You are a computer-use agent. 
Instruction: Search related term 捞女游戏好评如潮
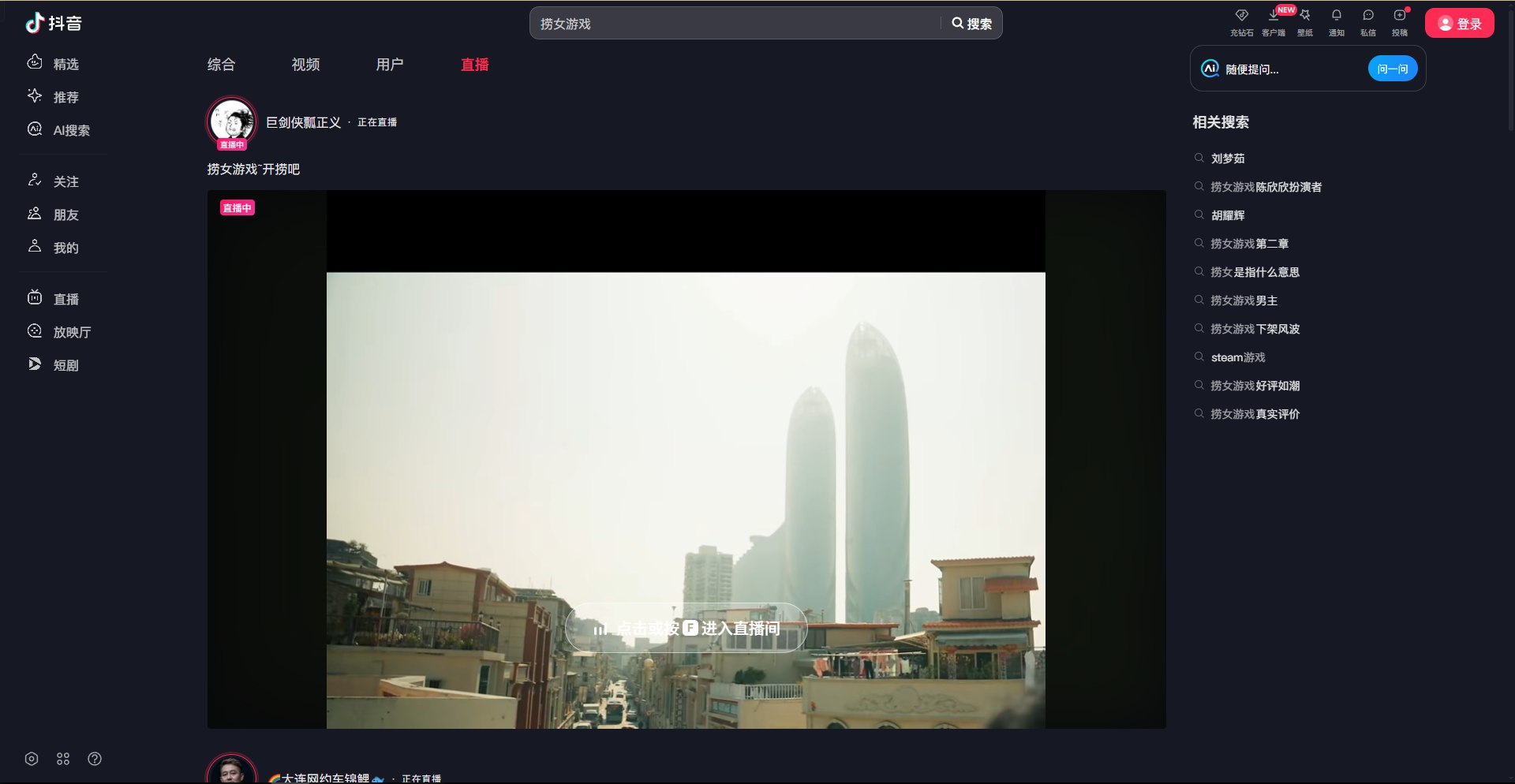[1255, 386]
